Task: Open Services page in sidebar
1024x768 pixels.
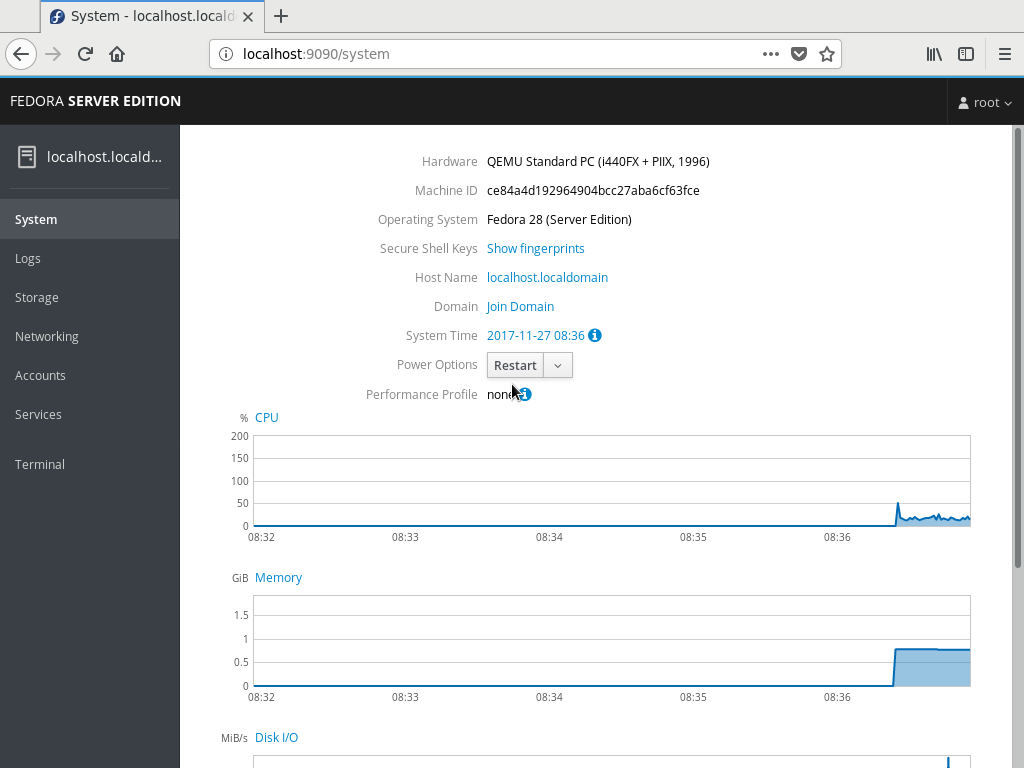Action: pyautogui.click(x=89, y=415)
